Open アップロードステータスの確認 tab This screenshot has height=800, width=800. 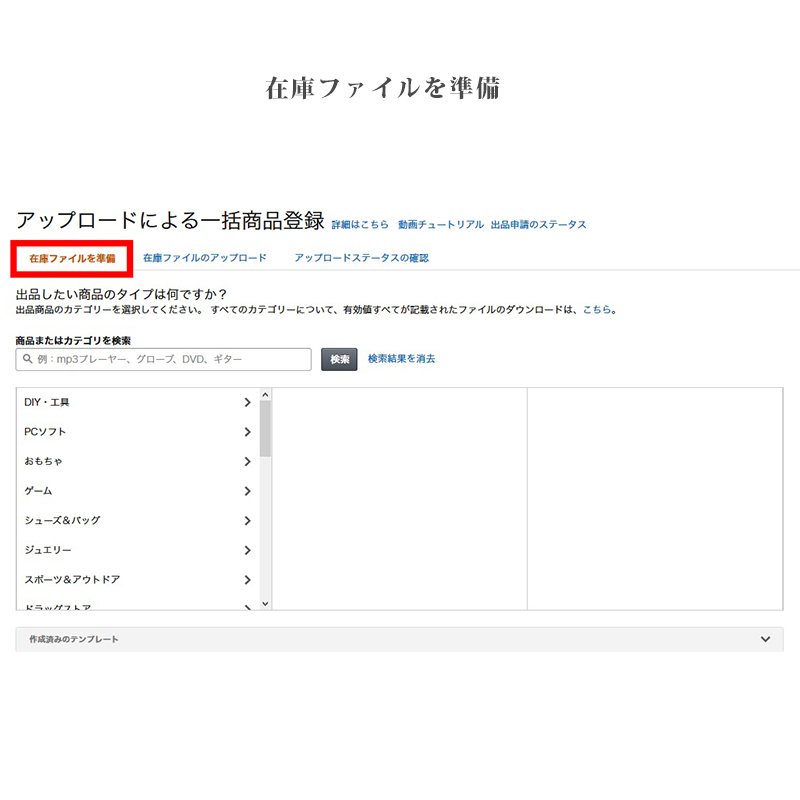point(361,258)
